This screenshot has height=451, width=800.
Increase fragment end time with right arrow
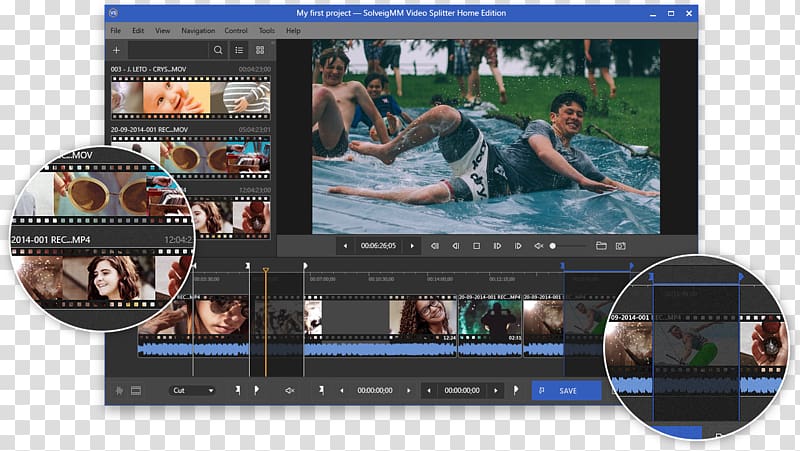[495, 390]
